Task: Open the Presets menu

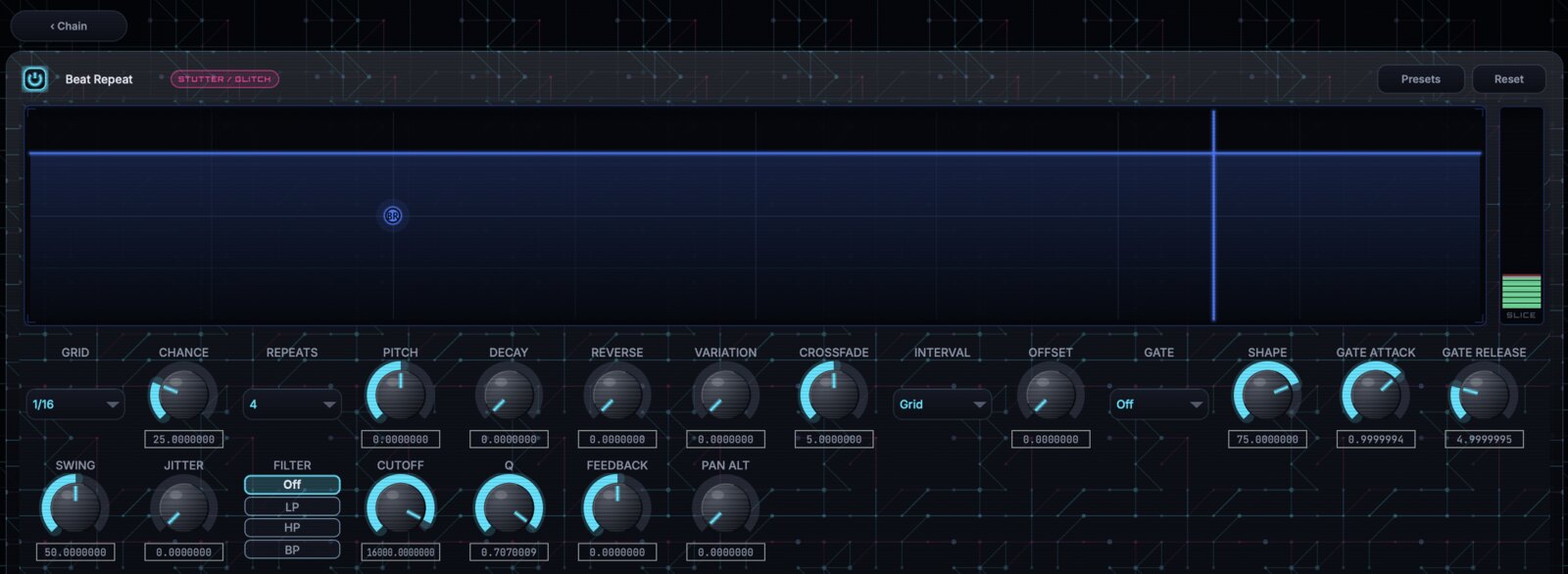Action: coord(1421,79)
